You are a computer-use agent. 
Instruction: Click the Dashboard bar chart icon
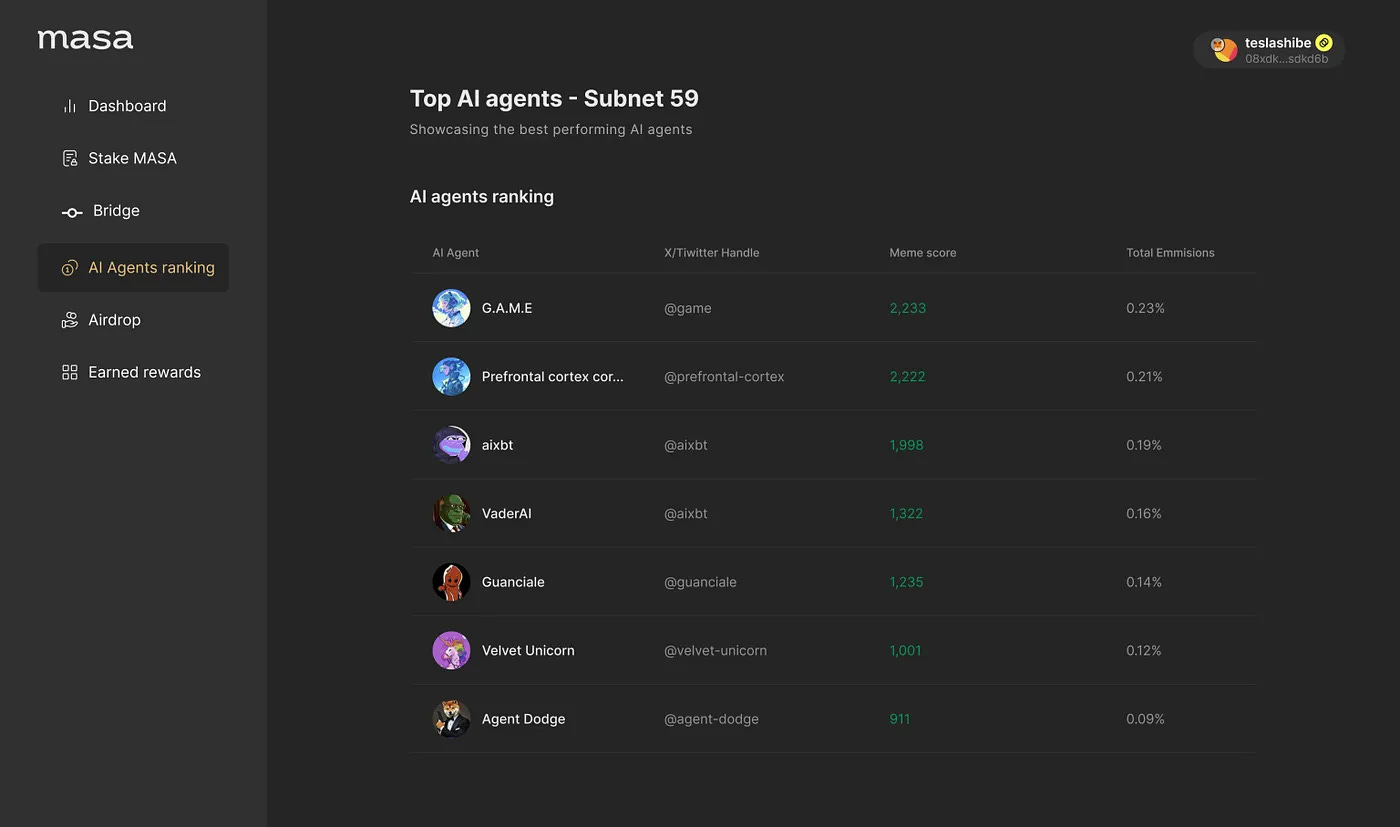69,106
